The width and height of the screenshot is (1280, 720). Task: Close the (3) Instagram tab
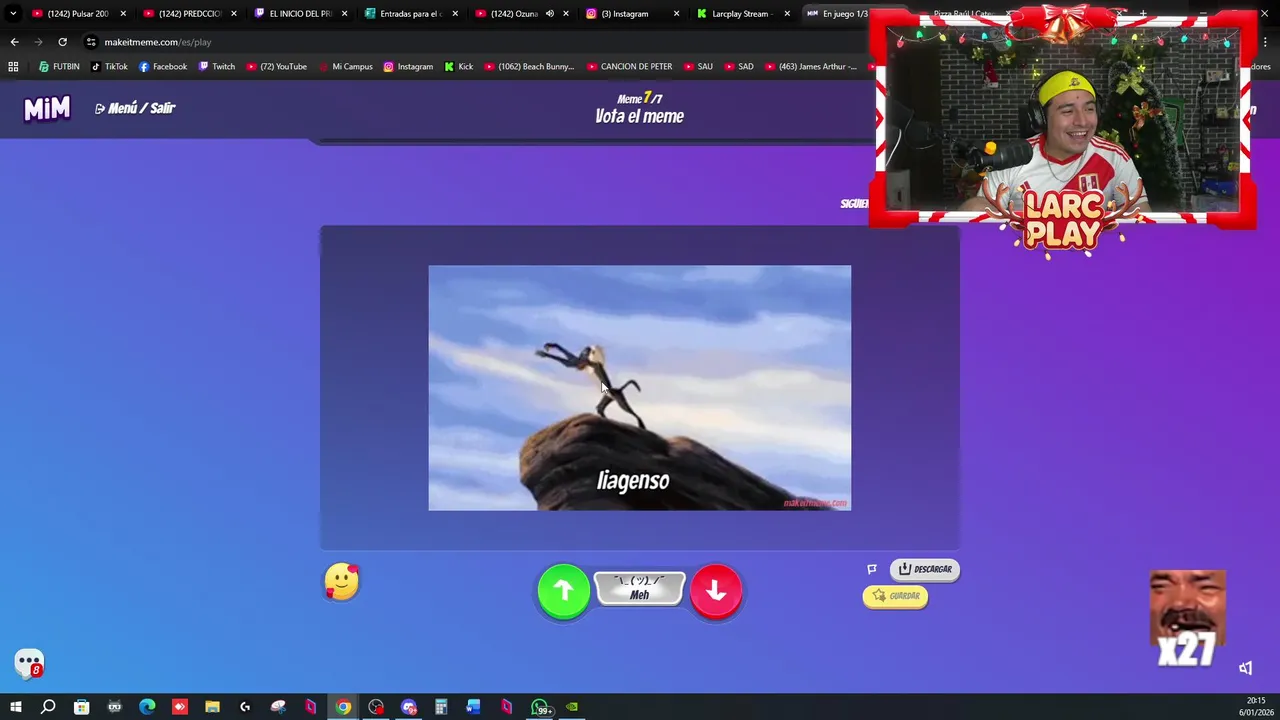[676, 14]
